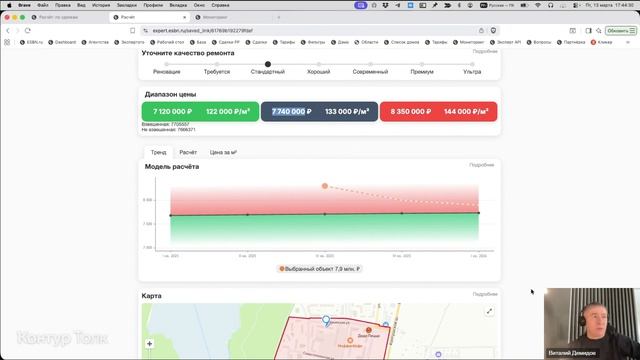Screen dimensions: 640x360
Task: Click the orange filled marker on the map
Action: tap(369, 330)
